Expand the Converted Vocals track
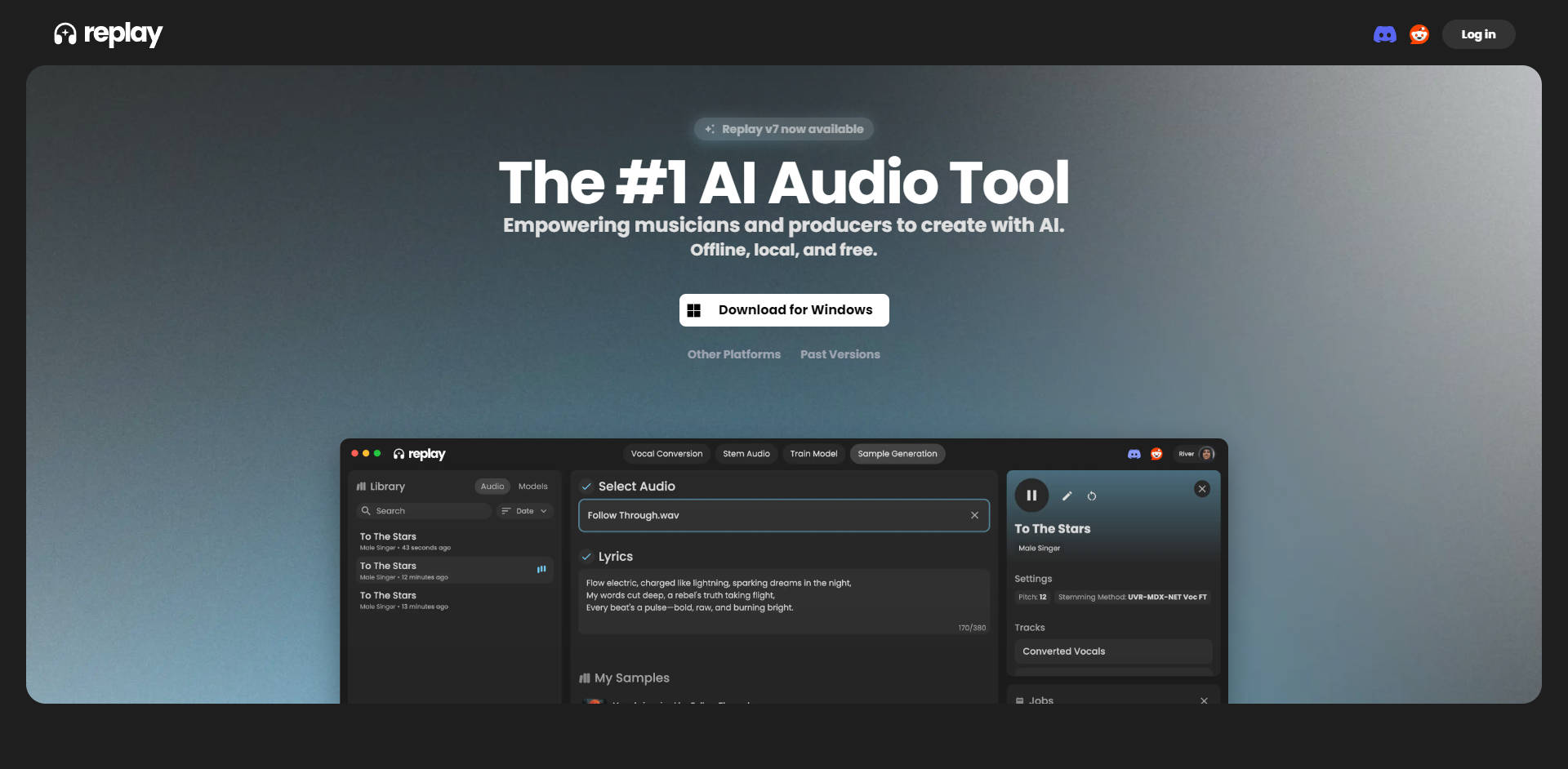Viewport: 1568px width, 769px height. [1112, 651]
